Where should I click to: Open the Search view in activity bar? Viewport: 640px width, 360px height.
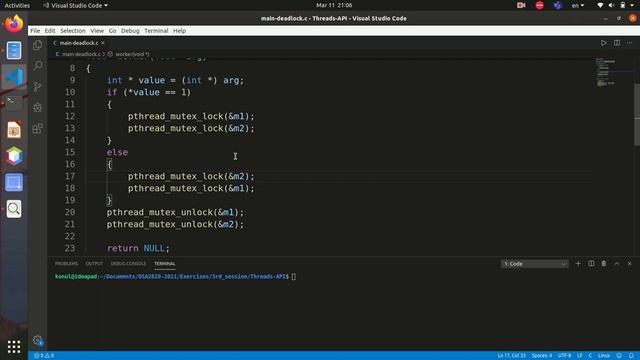click(x=38, y=66)
